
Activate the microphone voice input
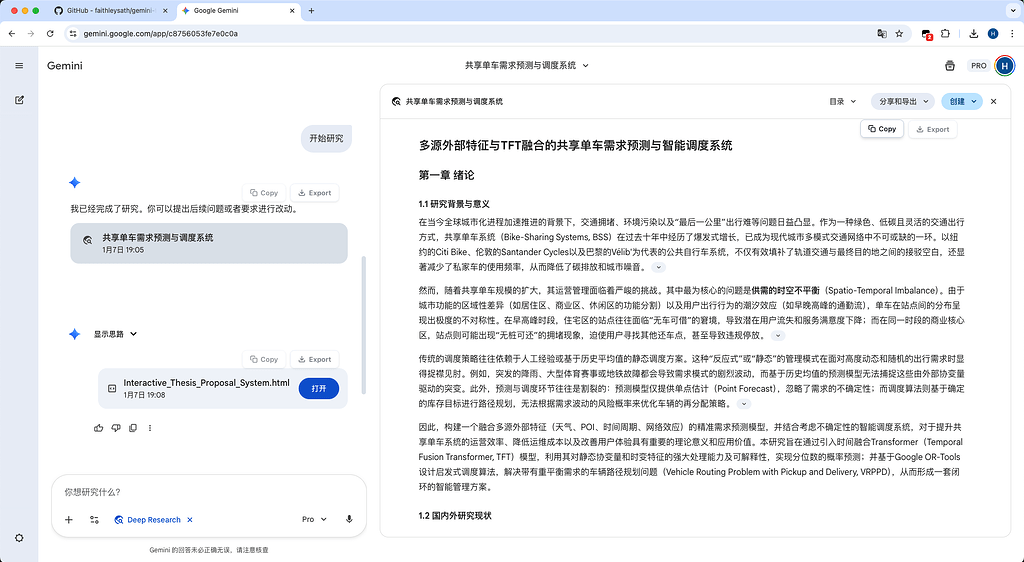[349, 520]
